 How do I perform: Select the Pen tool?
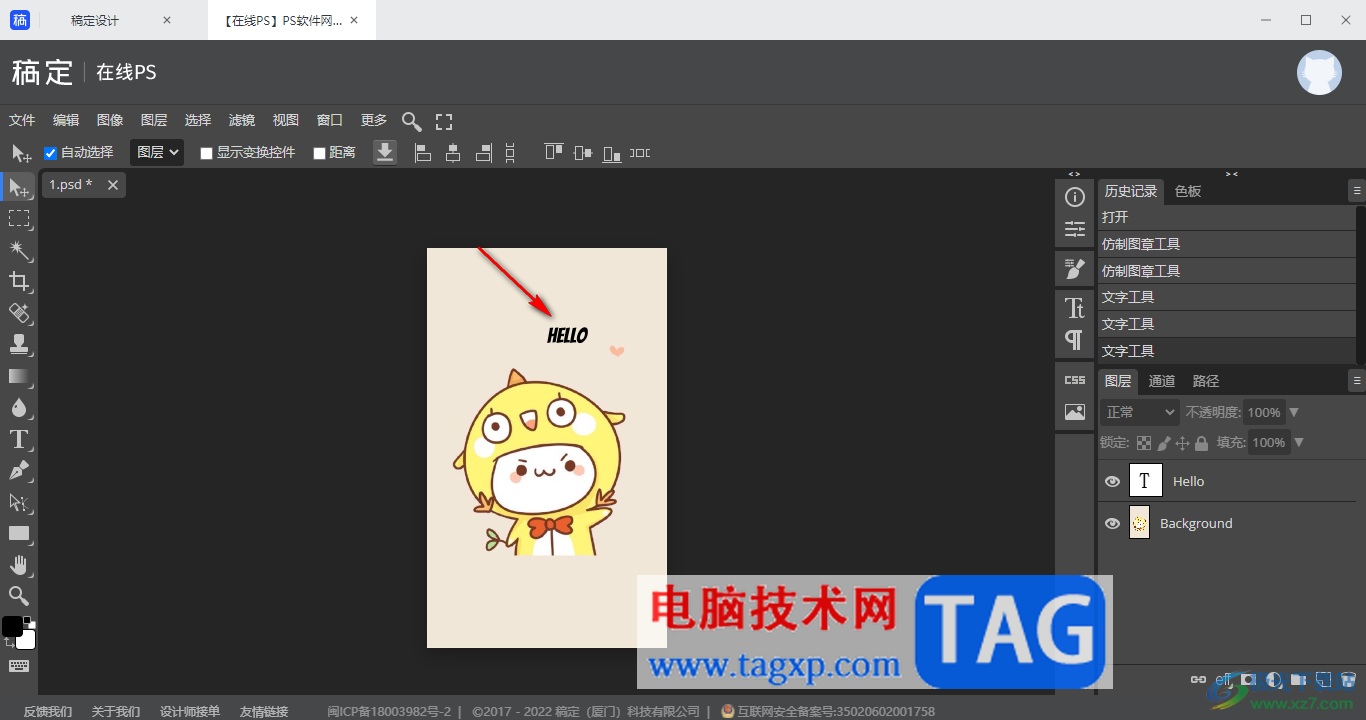point(19,470)
